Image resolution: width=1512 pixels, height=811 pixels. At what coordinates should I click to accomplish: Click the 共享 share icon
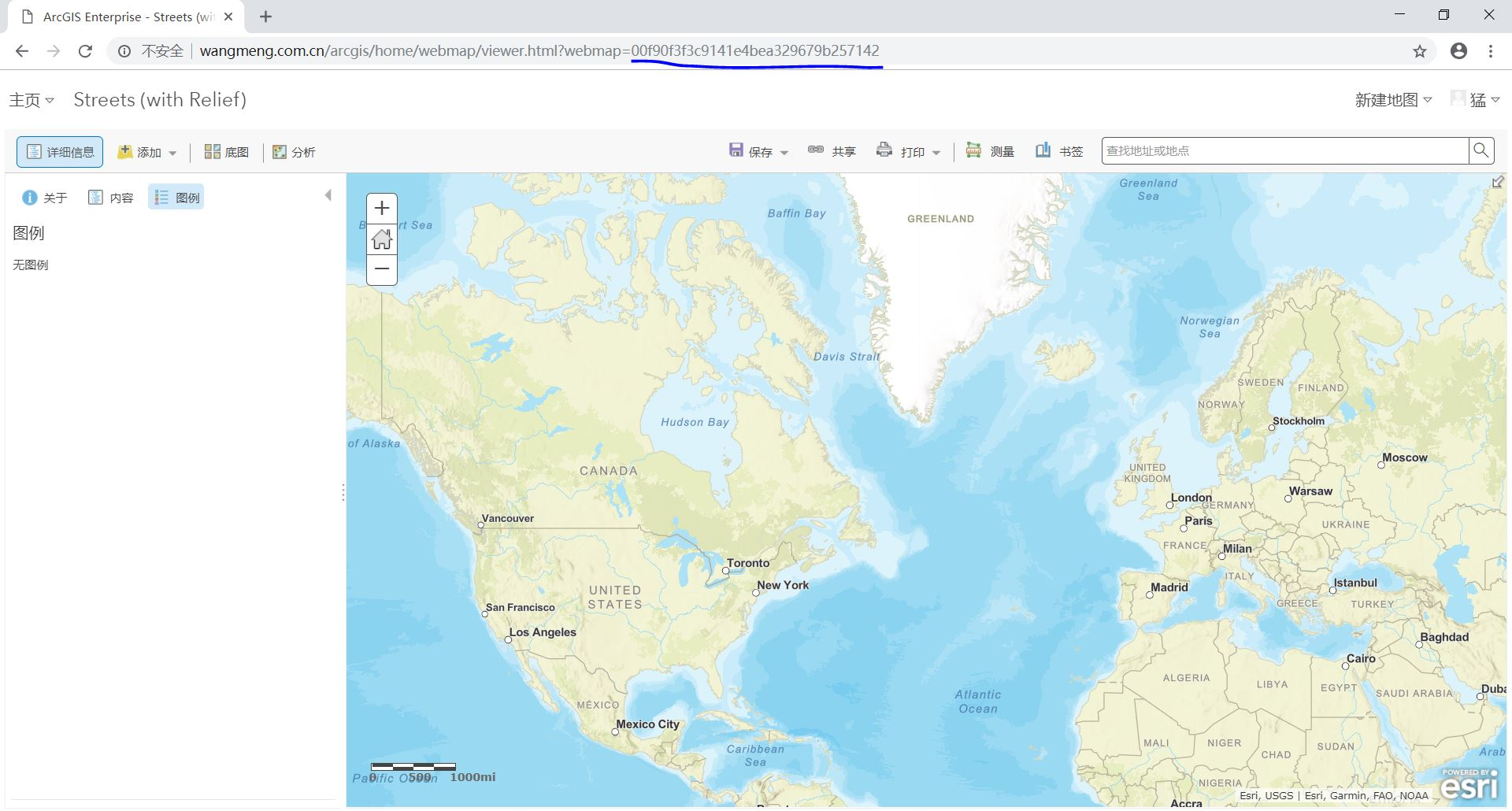(831, 150)
